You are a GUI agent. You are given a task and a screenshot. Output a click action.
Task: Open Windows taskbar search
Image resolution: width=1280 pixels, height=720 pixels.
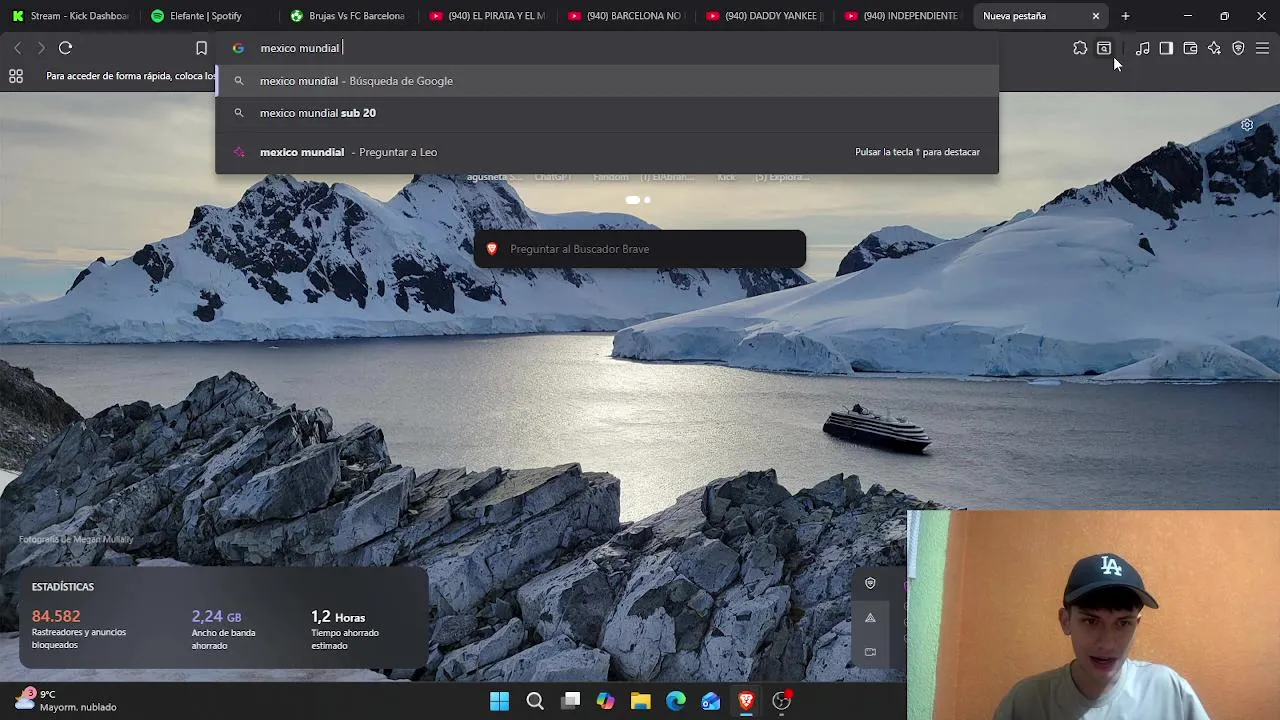tap(535, 701)
